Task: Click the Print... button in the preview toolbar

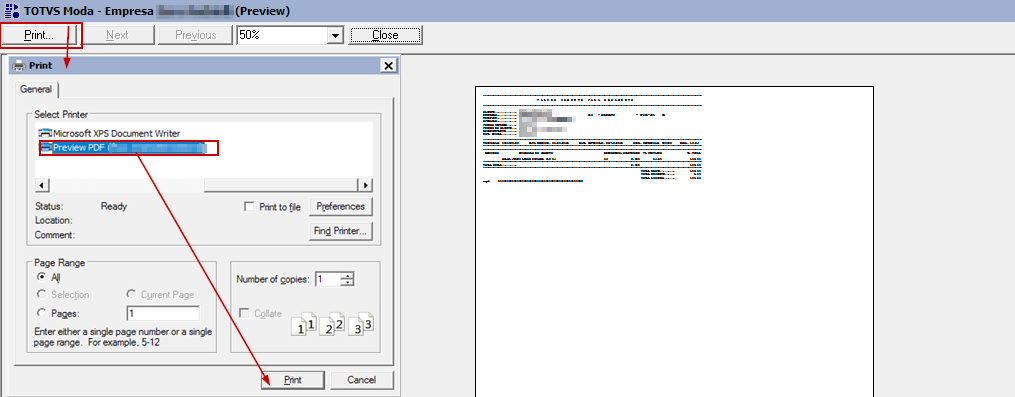Action: tap(39, 35)
